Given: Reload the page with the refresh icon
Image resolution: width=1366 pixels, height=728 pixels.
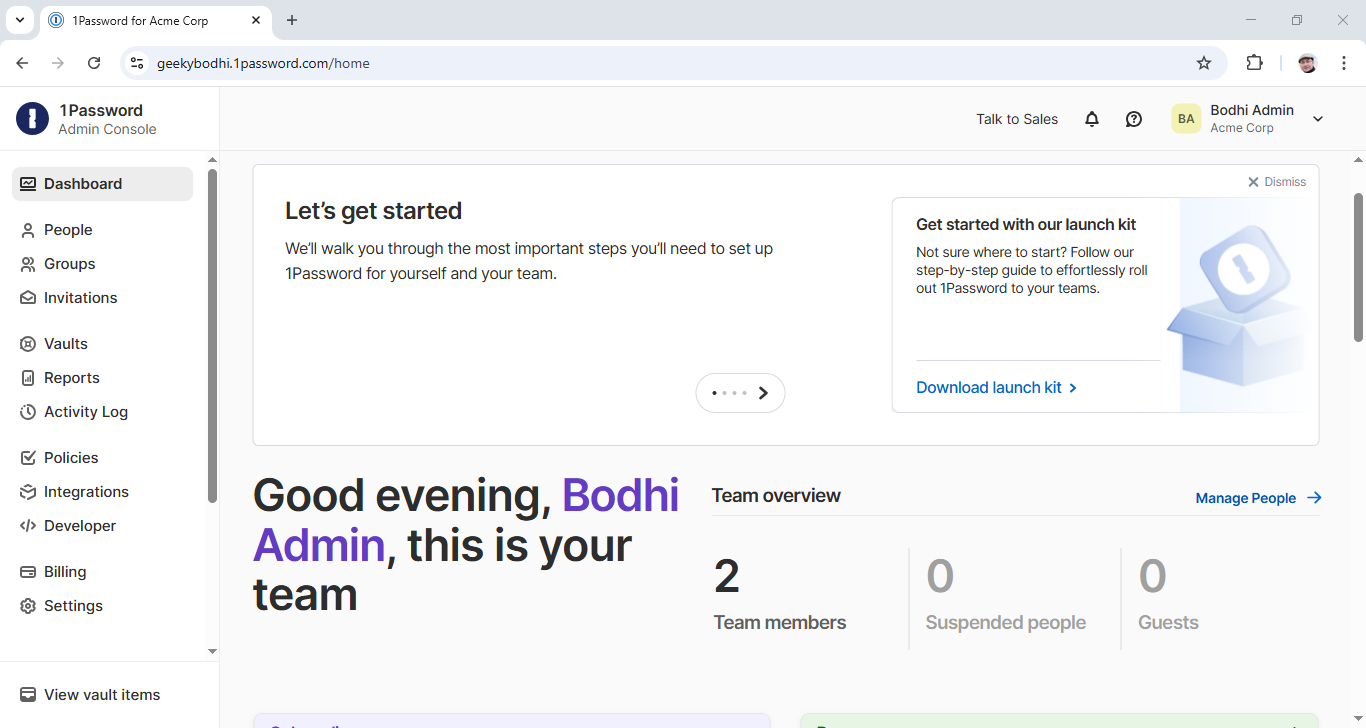Looking at the screenshot, I should tap(94, 63).
